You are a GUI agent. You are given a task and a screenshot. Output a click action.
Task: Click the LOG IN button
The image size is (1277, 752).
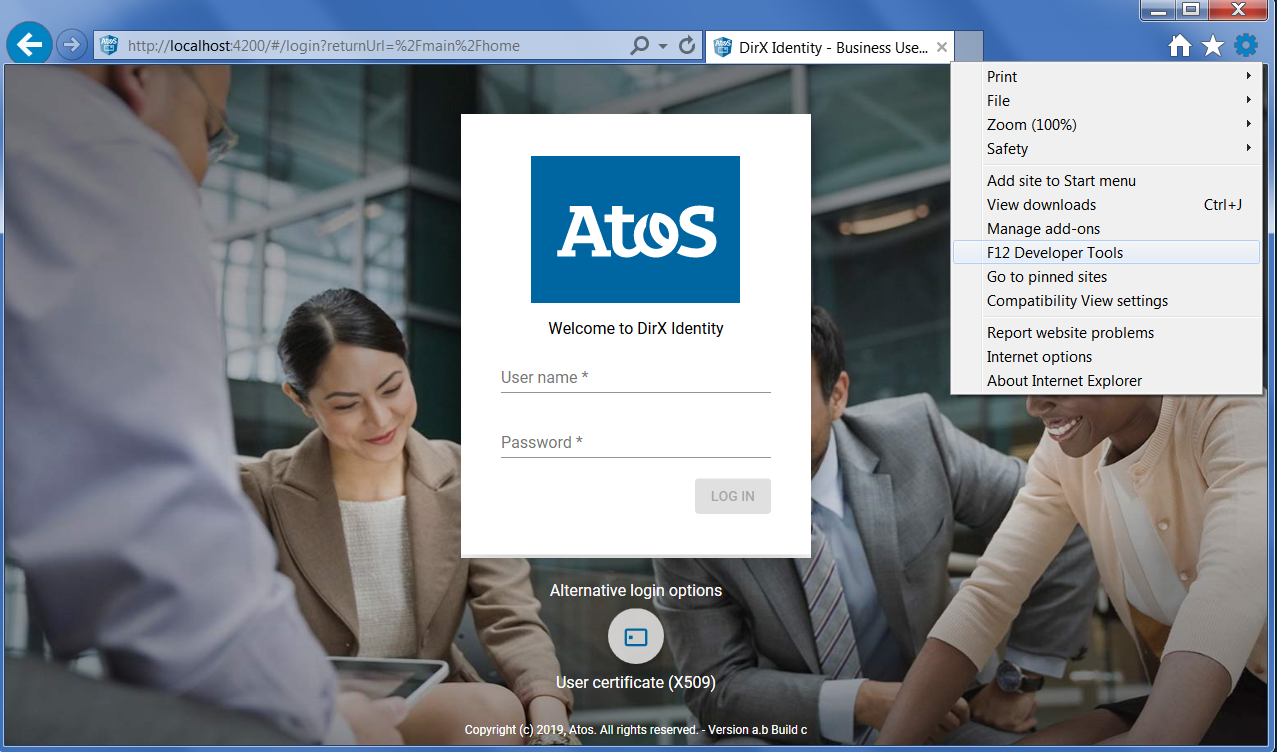pyautogui.click(x=732, y=495)
